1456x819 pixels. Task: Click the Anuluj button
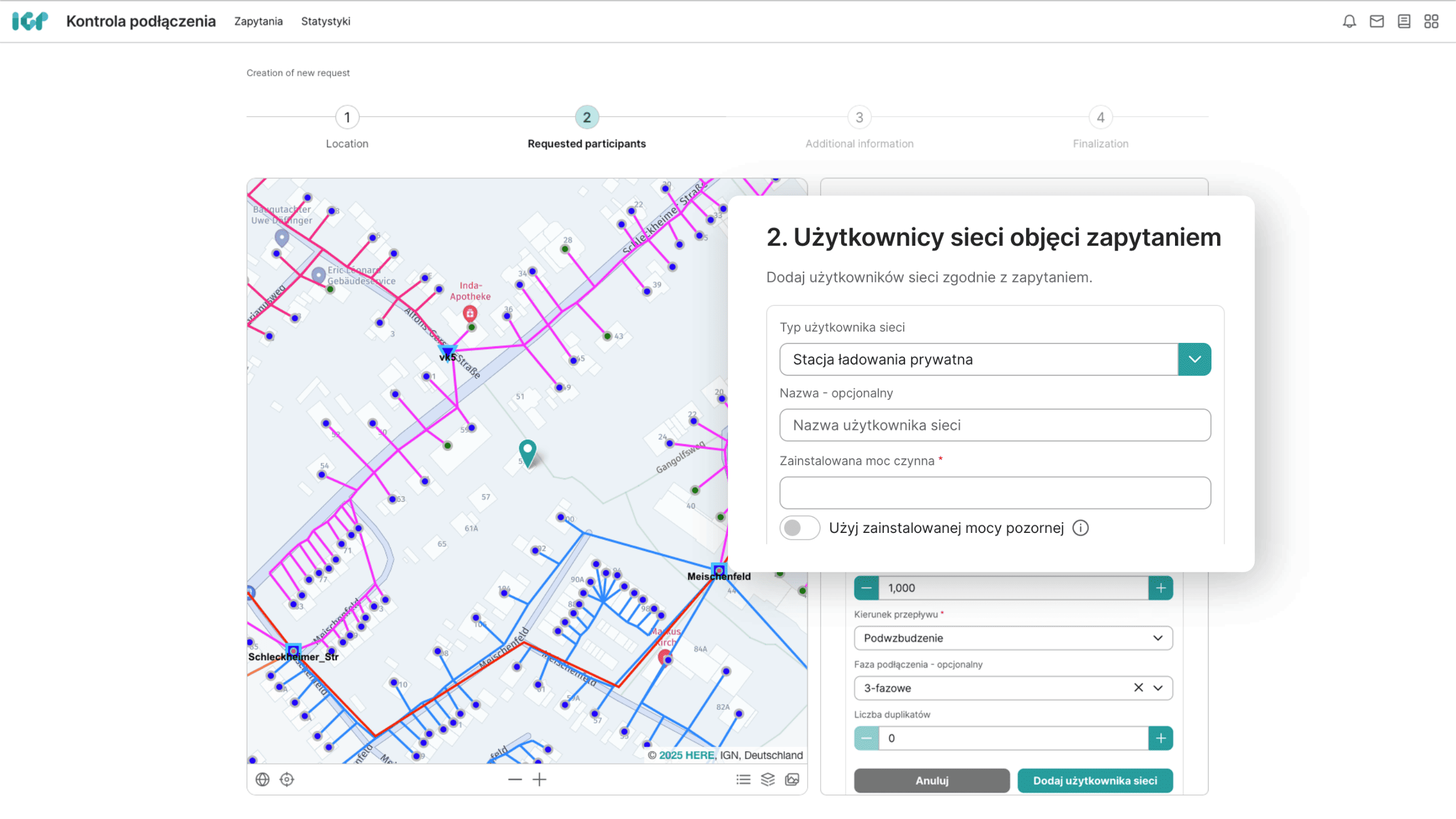tap(932, 780)
